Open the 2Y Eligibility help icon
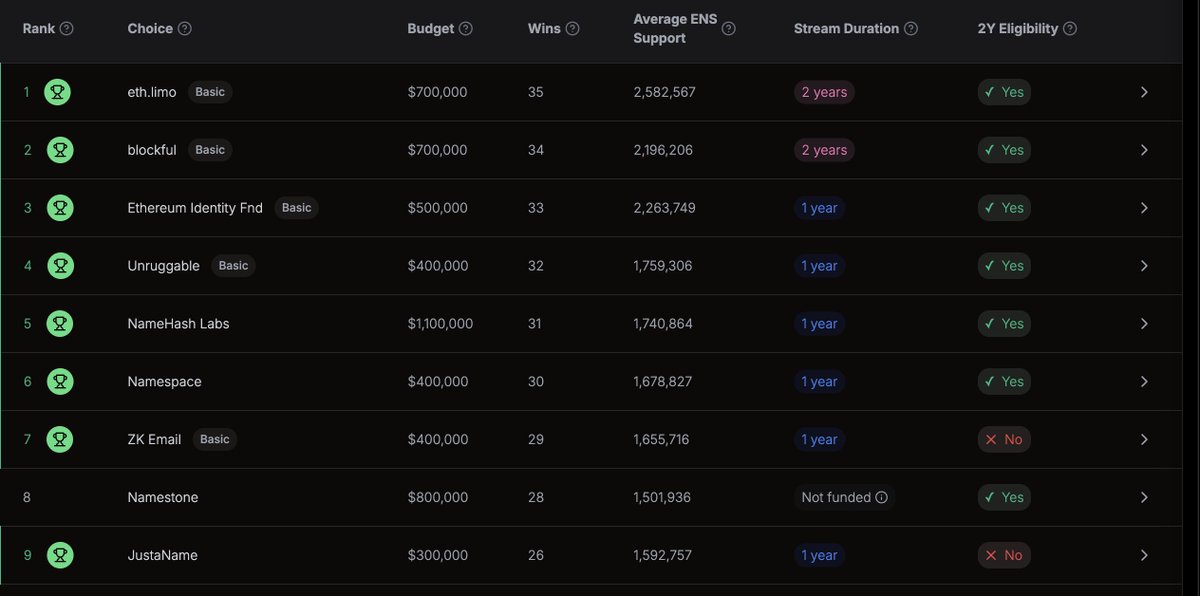 [x=1070, y=29]
